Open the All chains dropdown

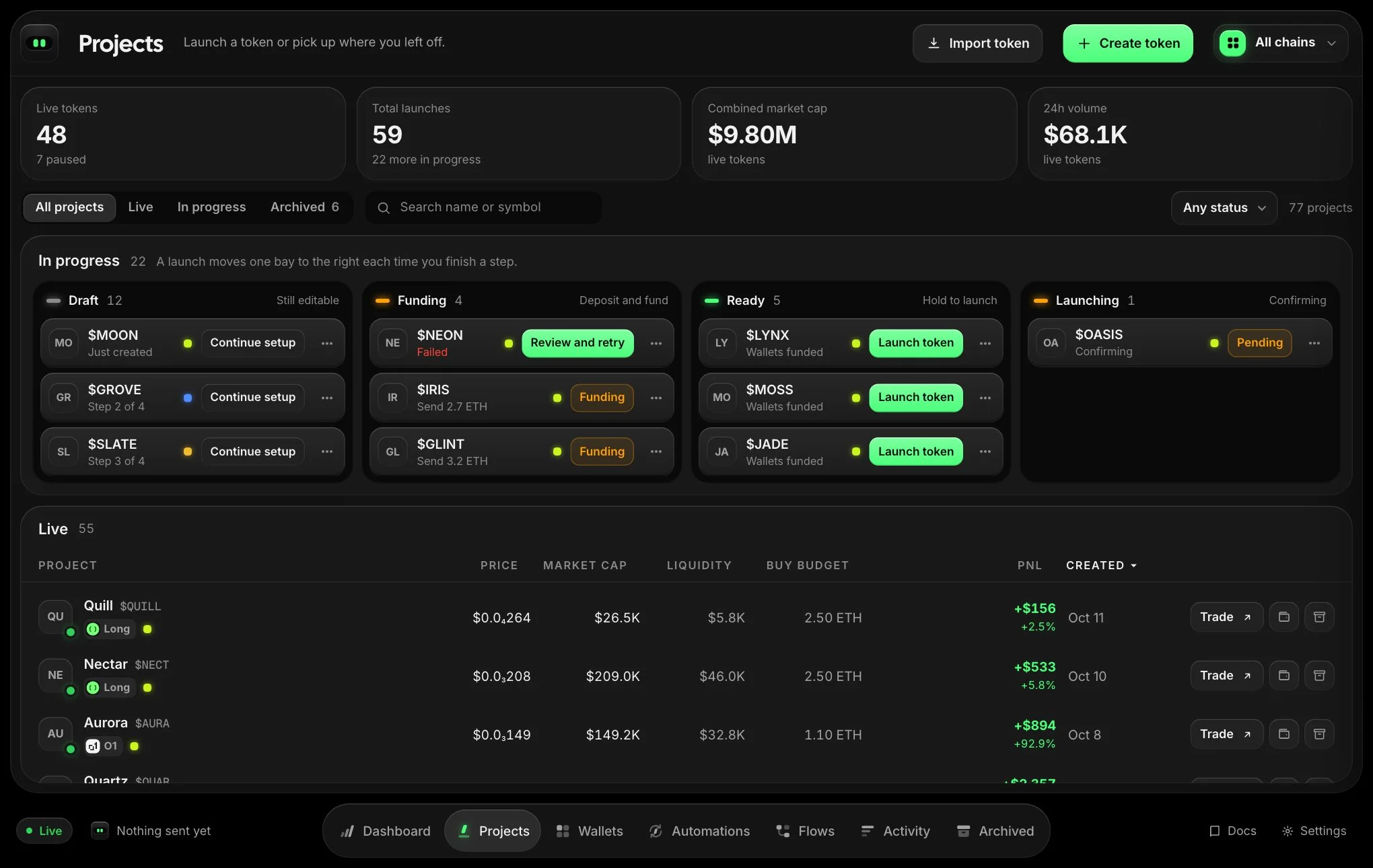click(1281, 43)
